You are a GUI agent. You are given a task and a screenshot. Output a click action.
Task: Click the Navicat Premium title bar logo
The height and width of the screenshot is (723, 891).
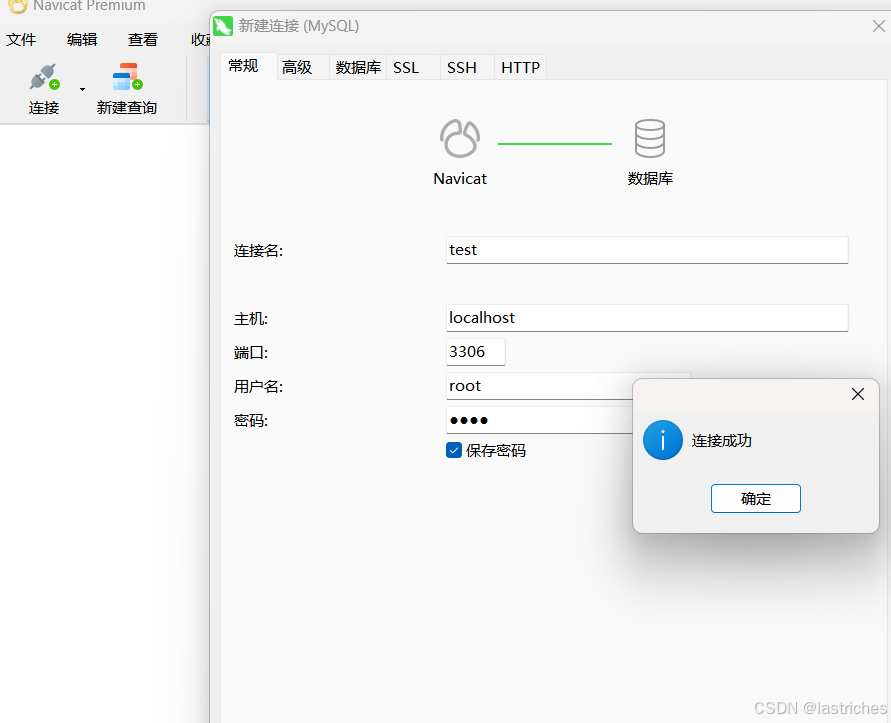click(x=18, y=6)
